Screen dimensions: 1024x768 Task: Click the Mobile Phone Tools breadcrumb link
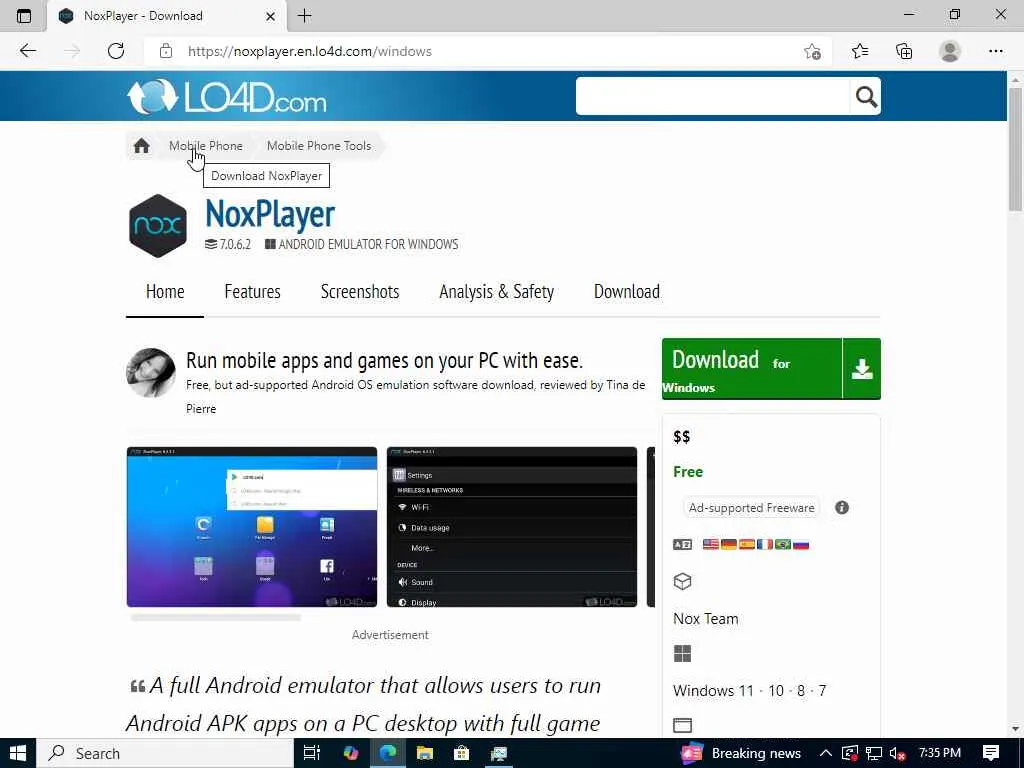pos(319,146)
